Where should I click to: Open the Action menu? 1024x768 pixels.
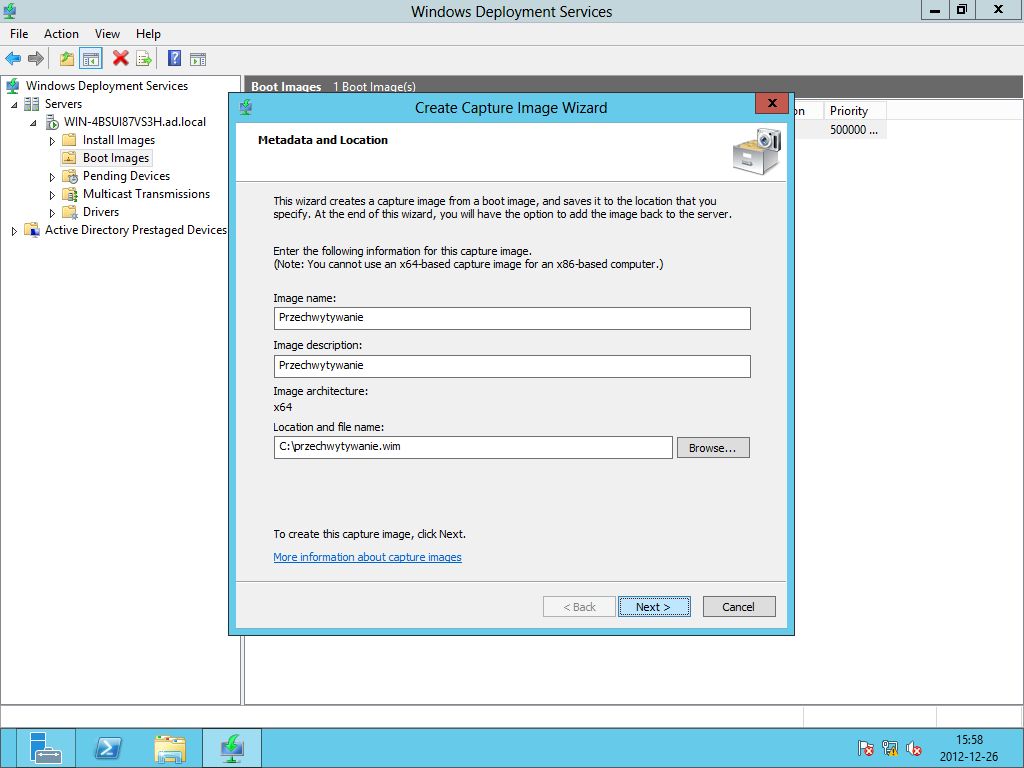(61, 34)
